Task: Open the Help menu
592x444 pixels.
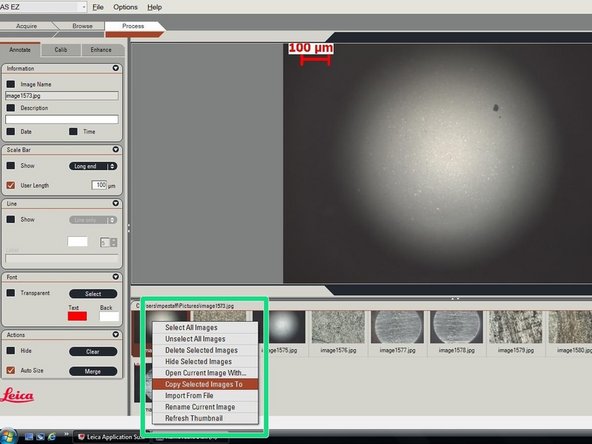Action: pos(154,7)
